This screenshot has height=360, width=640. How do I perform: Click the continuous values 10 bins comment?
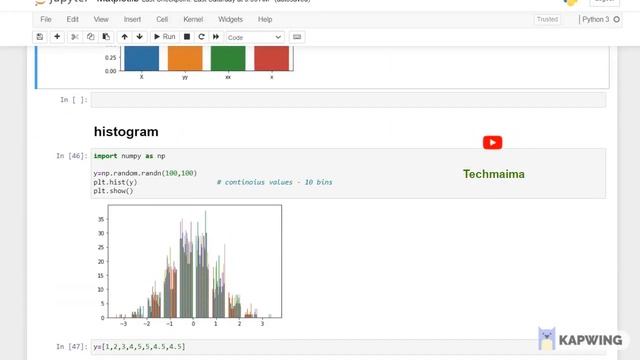coord(274,182)
